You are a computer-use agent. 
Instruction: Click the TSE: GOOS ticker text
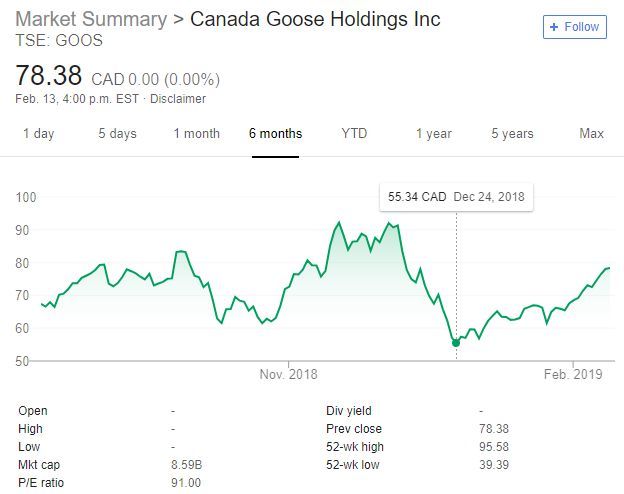58,41
